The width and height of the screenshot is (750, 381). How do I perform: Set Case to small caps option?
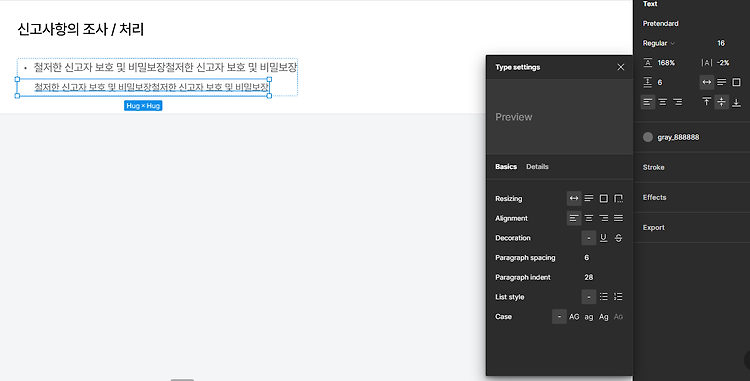(618, 316)
